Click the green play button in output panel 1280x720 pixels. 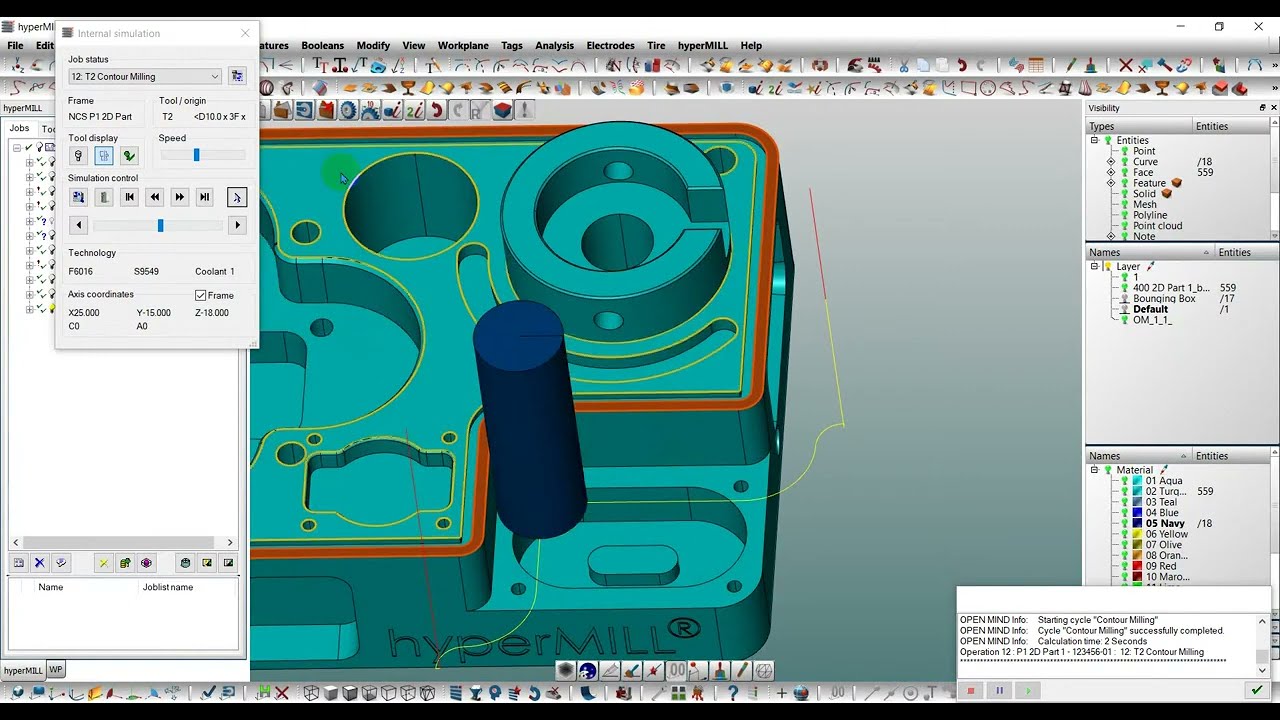[x=1027, y=691]
